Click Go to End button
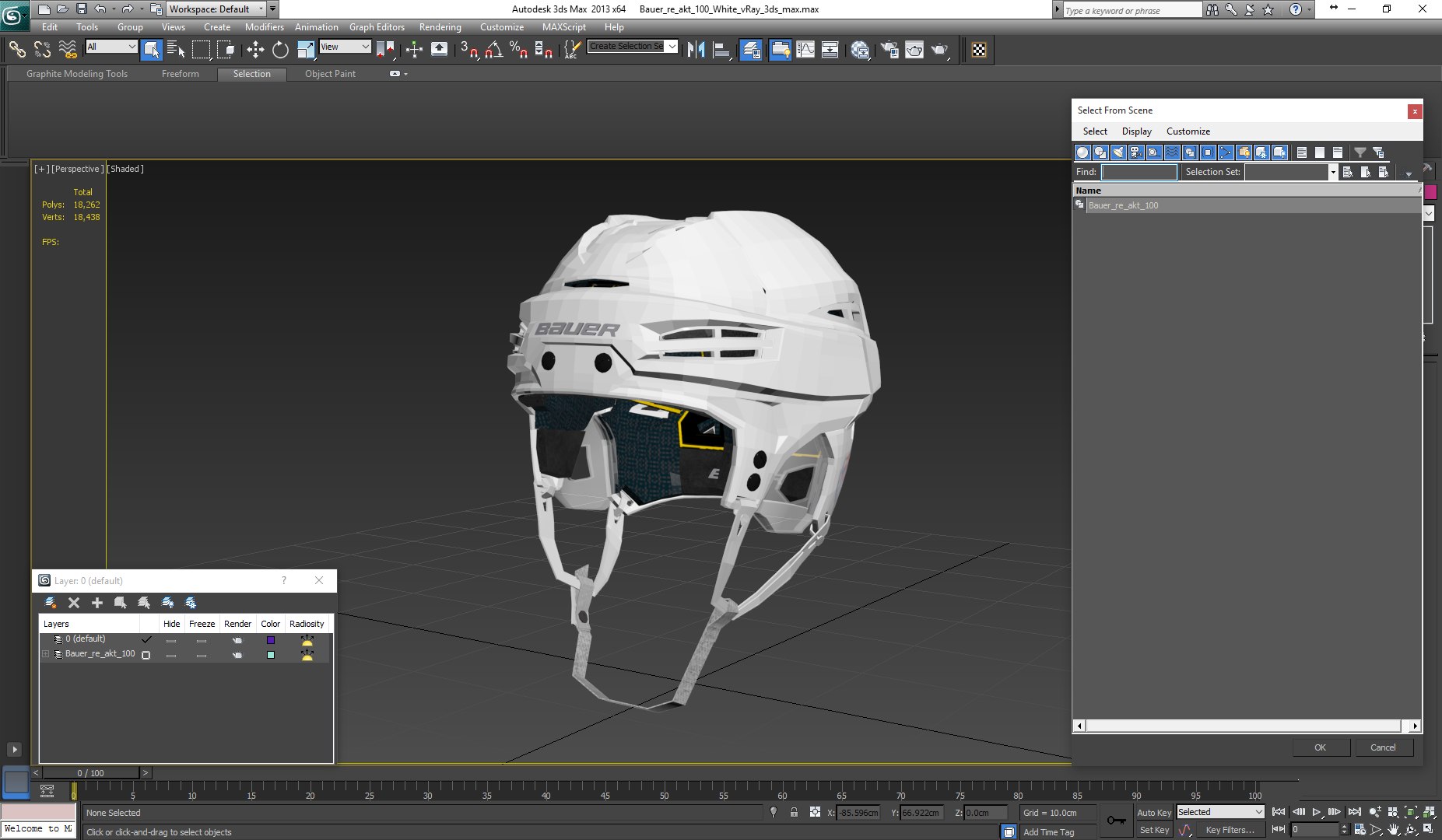This screenshot has height=840, width=1442. coord(1354,812)
